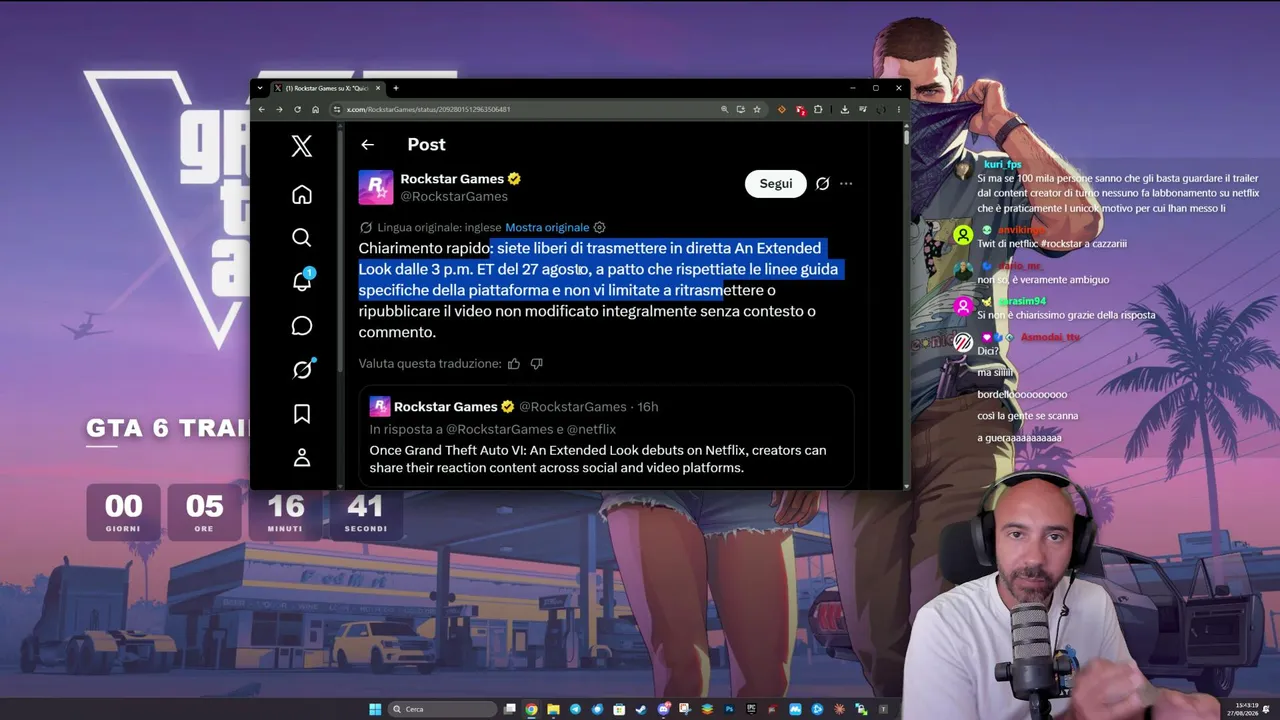Open the tab search dropdown chevron

point(260,88)
